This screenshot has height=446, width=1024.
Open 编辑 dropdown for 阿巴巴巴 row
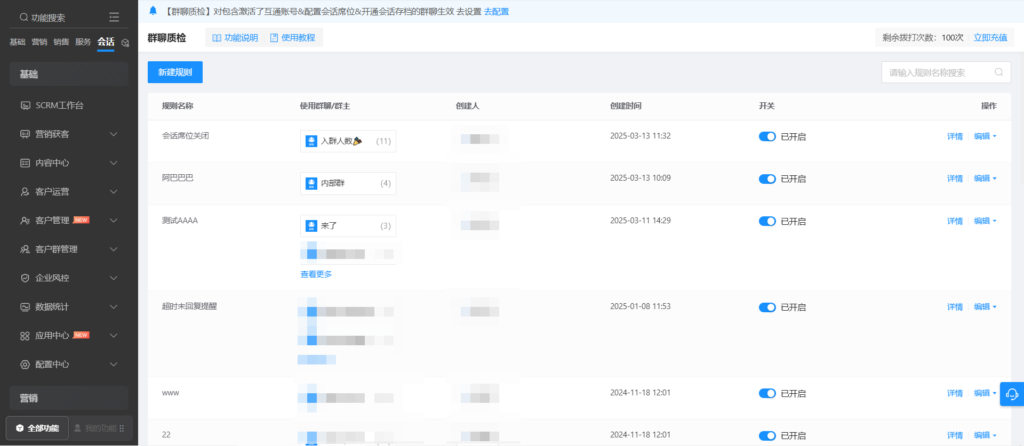coord(985,178)
